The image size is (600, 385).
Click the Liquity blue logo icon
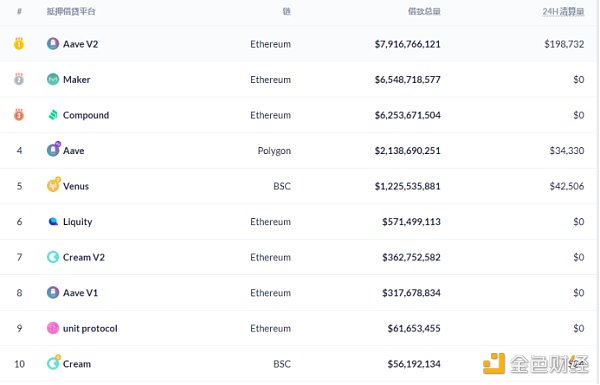click(x=53, y=221)
